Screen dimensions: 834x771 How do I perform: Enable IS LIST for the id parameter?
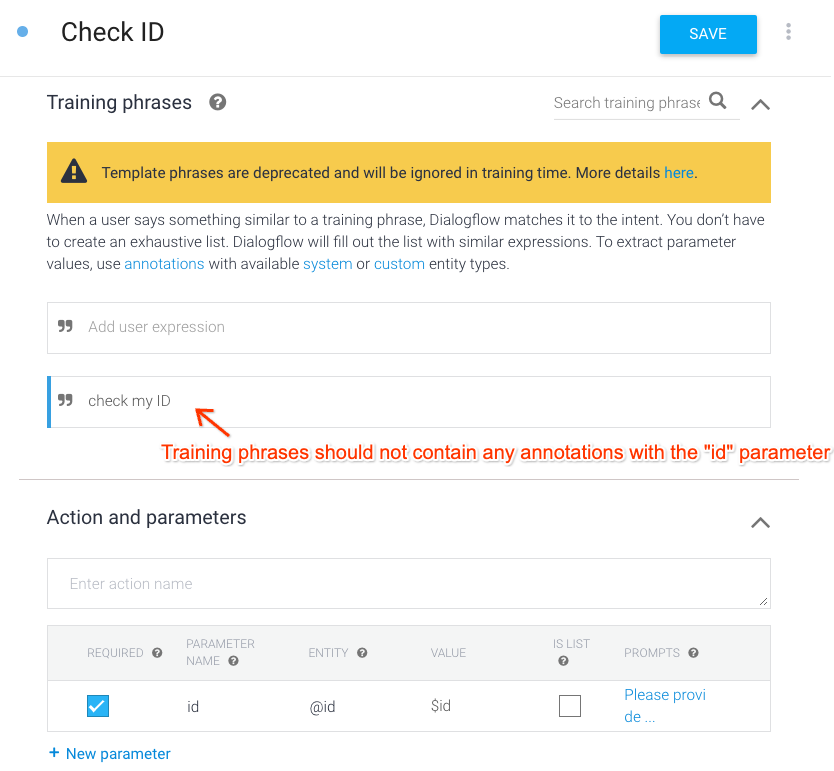[570, 705]
